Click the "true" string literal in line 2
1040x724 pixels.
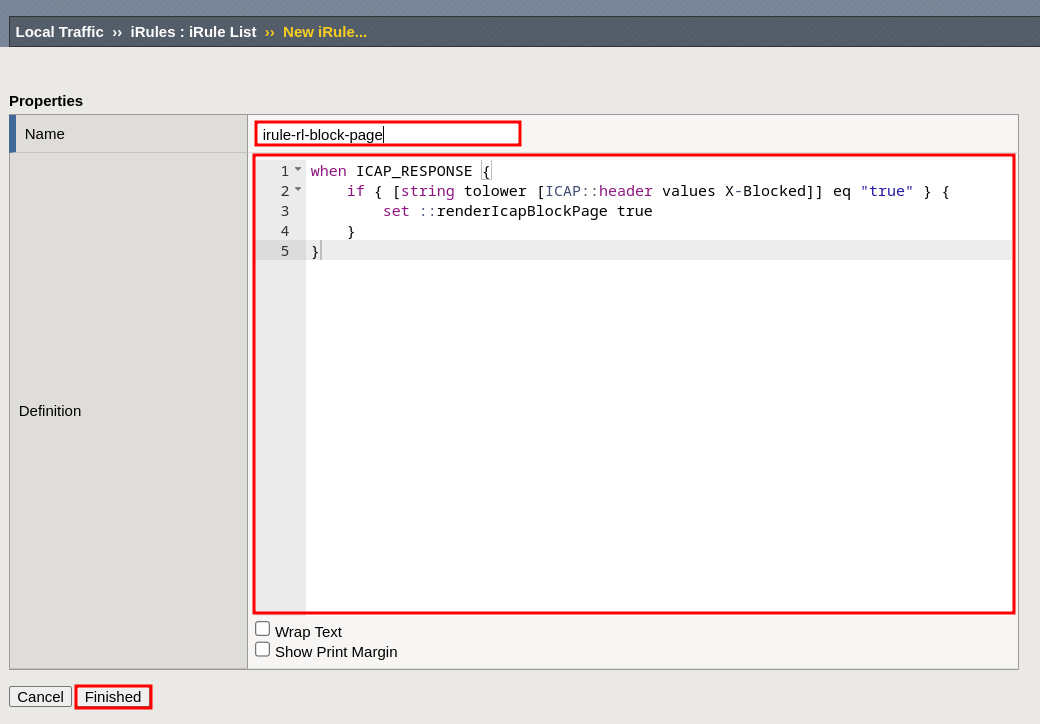[x=886, y=191]
